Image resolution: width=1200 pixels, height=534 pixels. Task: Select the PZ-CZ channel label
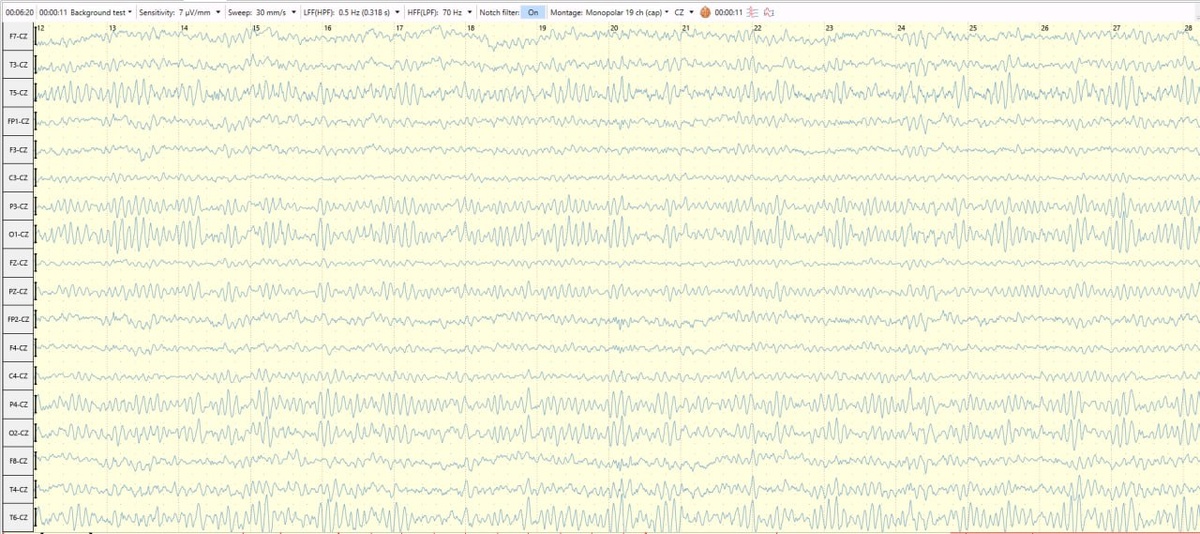(18, 291)
